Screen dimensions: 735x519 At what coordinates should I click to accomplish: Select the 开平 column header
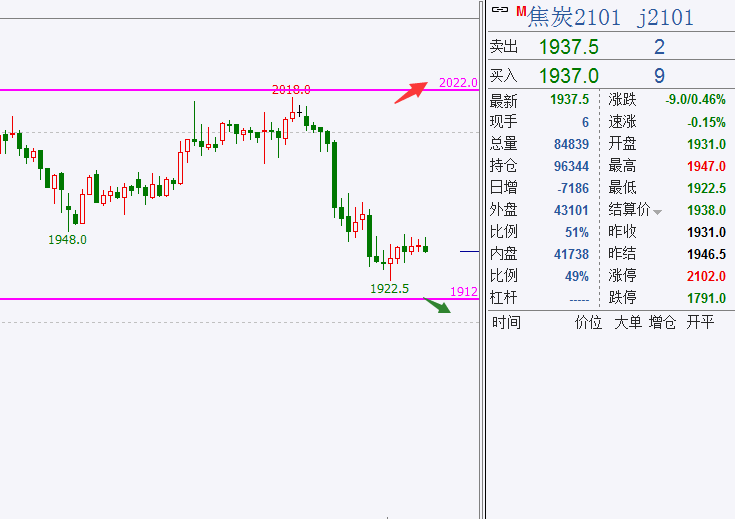coord(700,323)
